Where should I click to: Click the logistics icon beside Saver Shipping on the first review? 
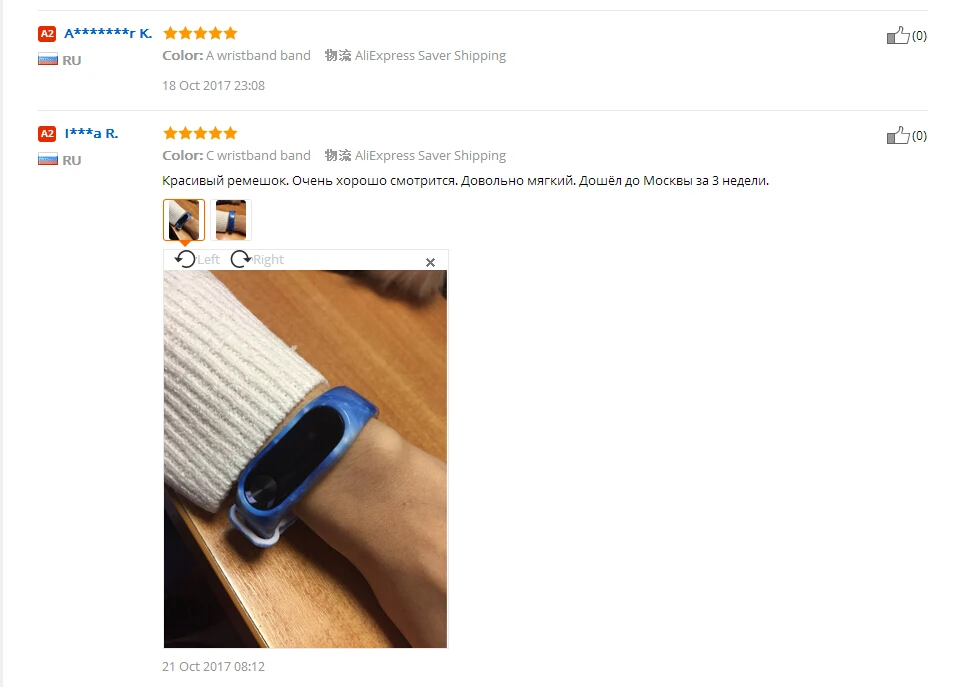coord(338,56)
